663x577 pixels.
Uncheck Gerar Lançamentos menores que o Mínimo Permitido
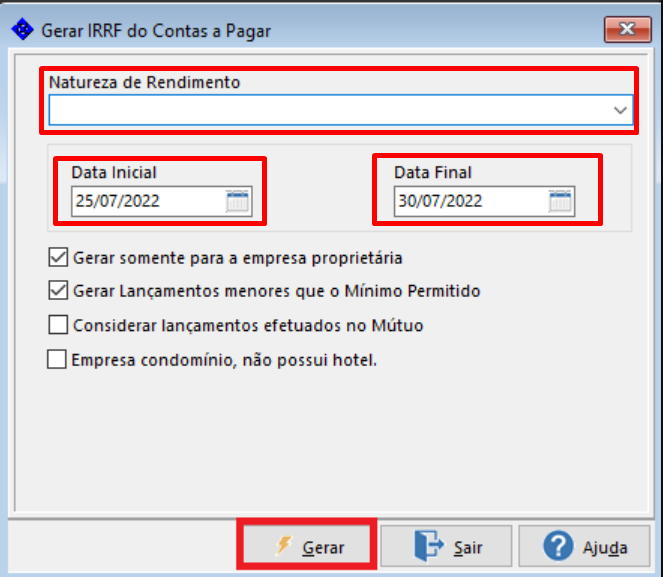click(x=58, y=290)
